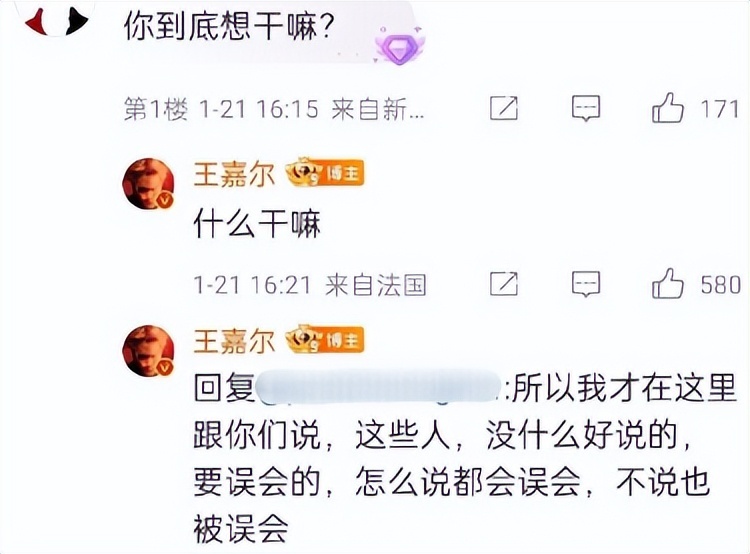
Task: Open 王嘉尔's avatar on first reply
Action: 148,184
